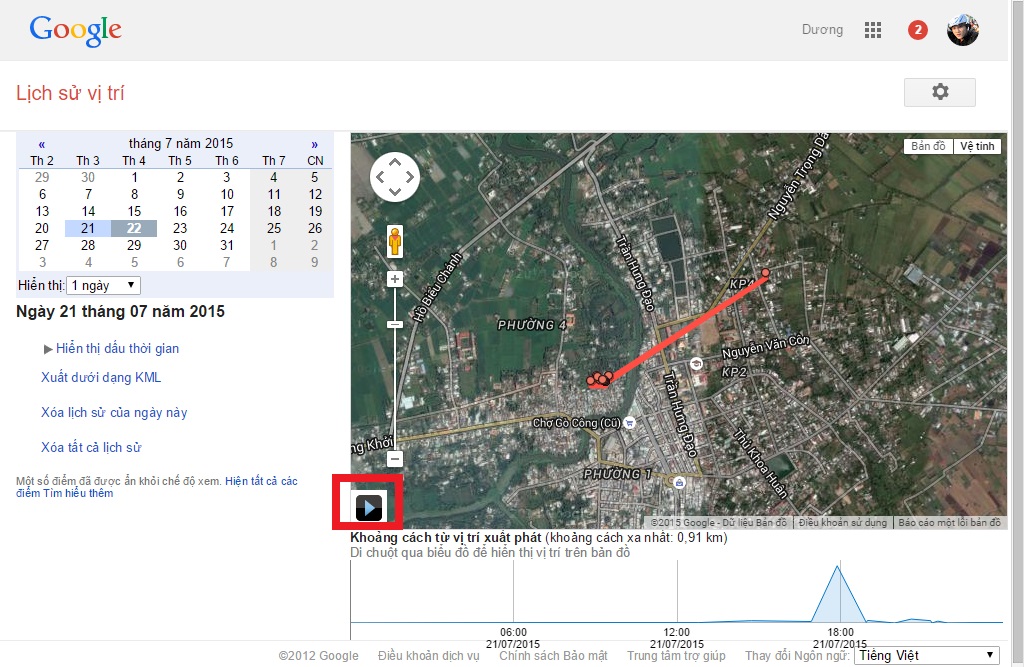The width and height of the screenshot is (1024, 667).
Task: Select day 15 in the calendar
Action: [x=134, y=211]
